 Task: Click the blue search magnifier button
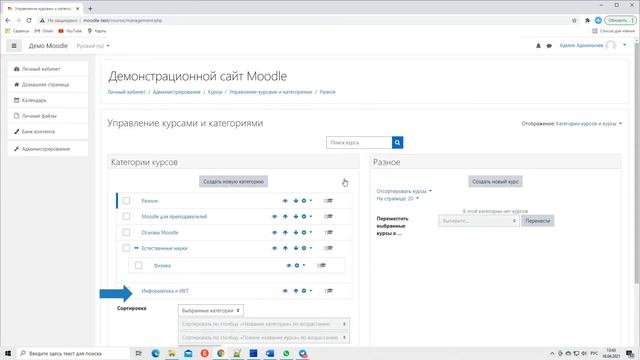(397, 142)
